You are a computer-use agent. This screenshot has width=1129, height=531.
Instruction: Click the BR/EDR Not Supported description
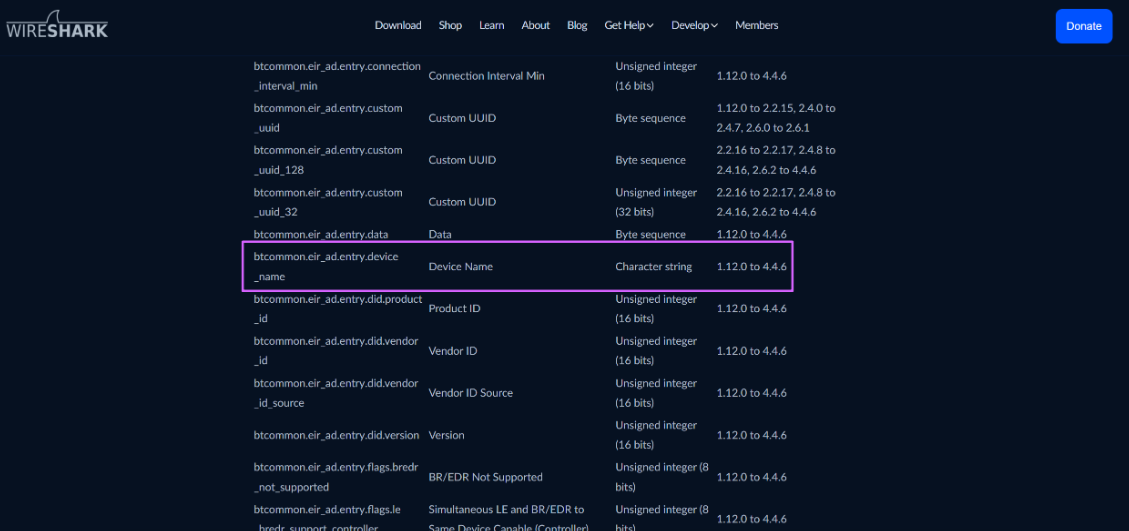pos(485,477)
